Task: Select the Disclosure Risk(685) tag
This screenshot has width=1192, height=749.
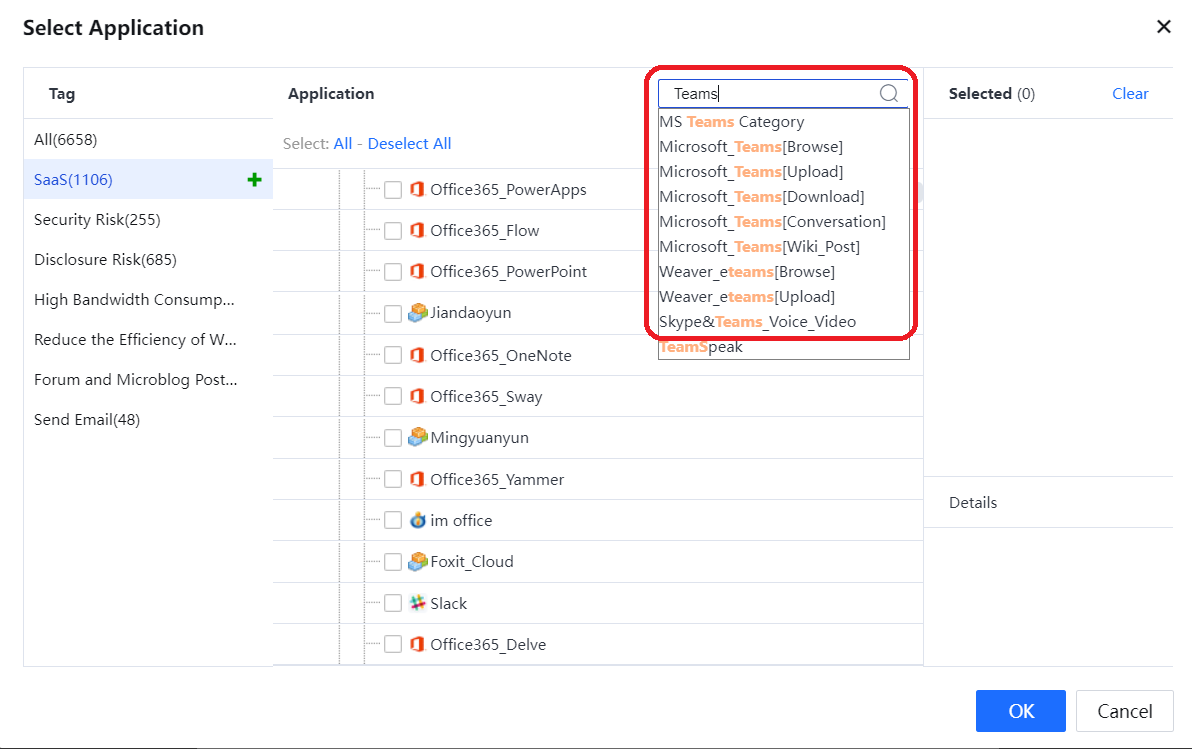Action: [148, 260]
